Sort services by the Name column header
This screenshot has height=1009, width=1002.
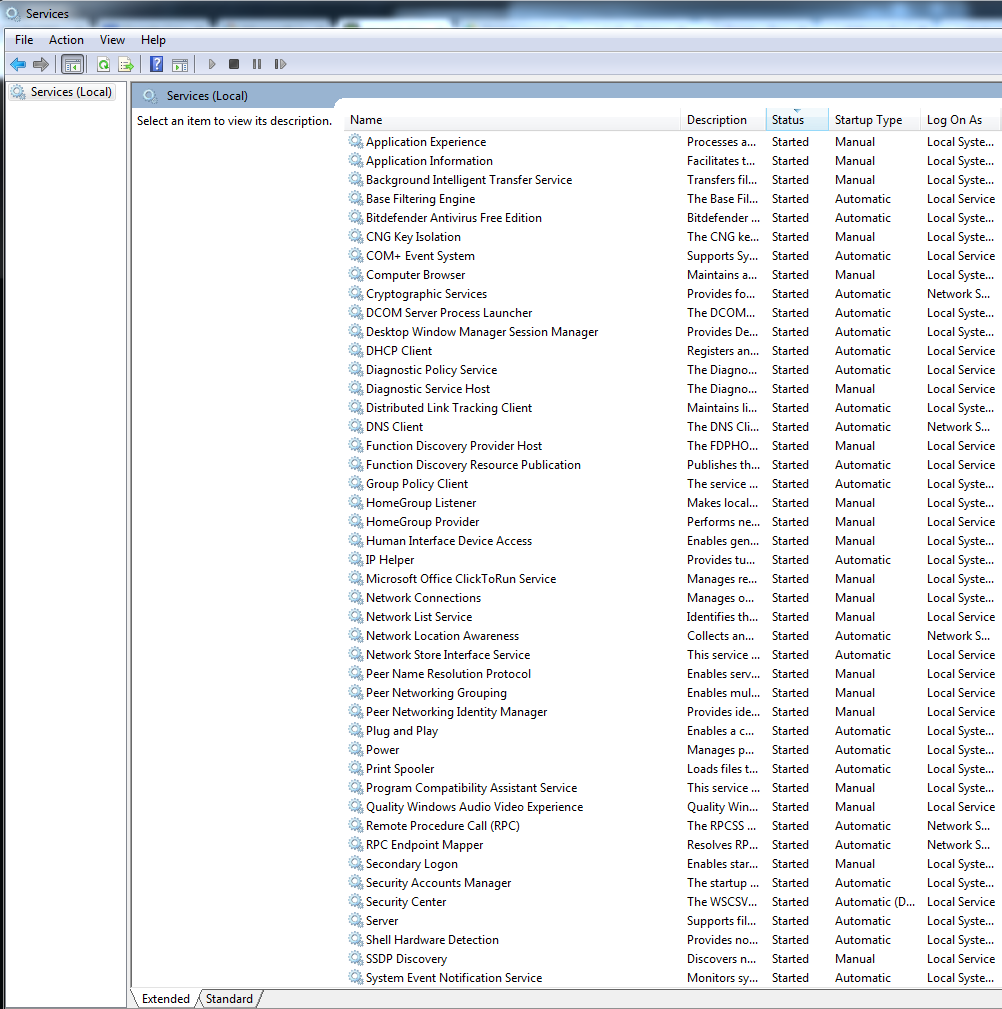point(512,120)
